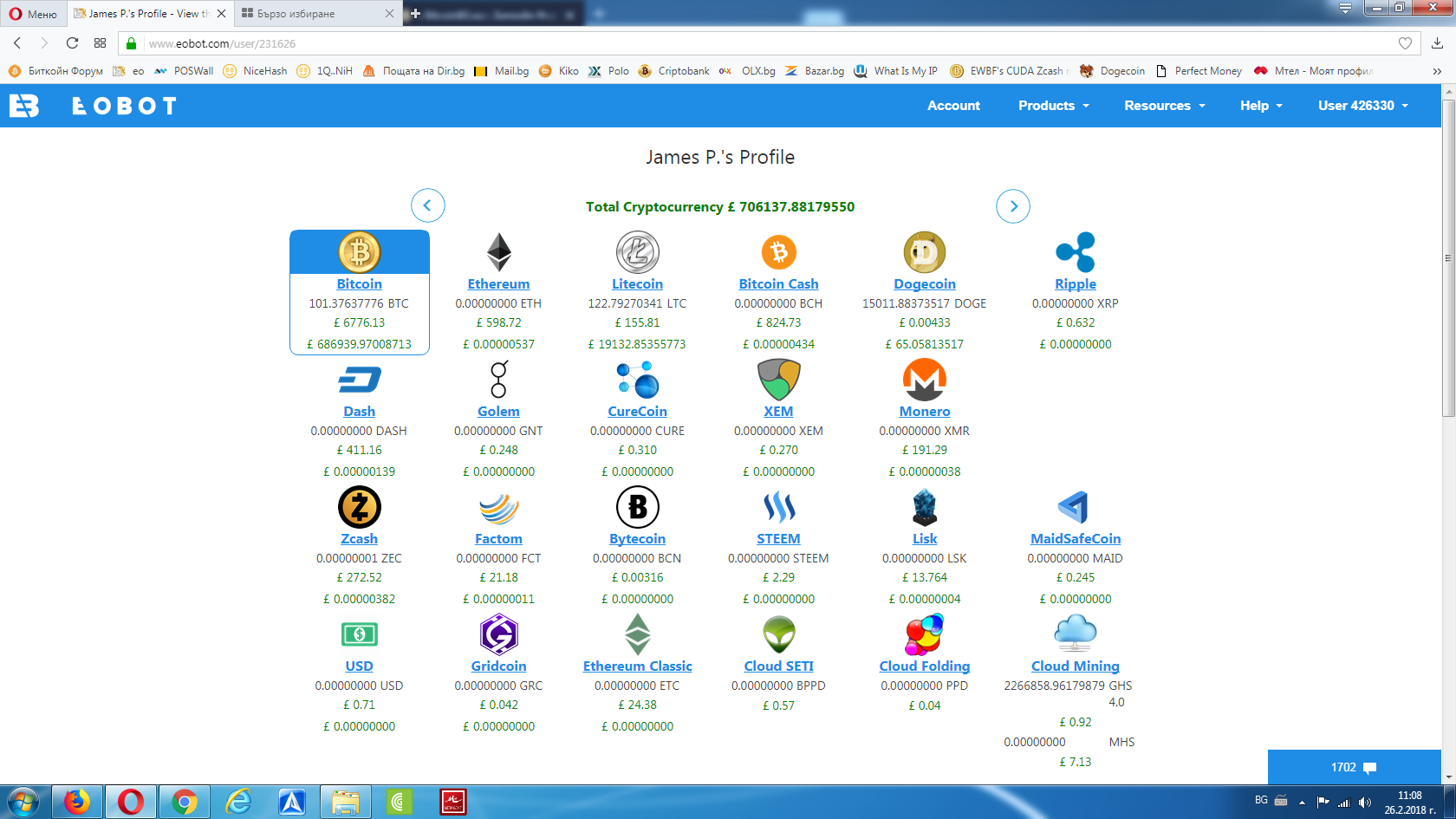Open downloads icon in address bar
1456x819 pixels.
[x=1437, y=43]
